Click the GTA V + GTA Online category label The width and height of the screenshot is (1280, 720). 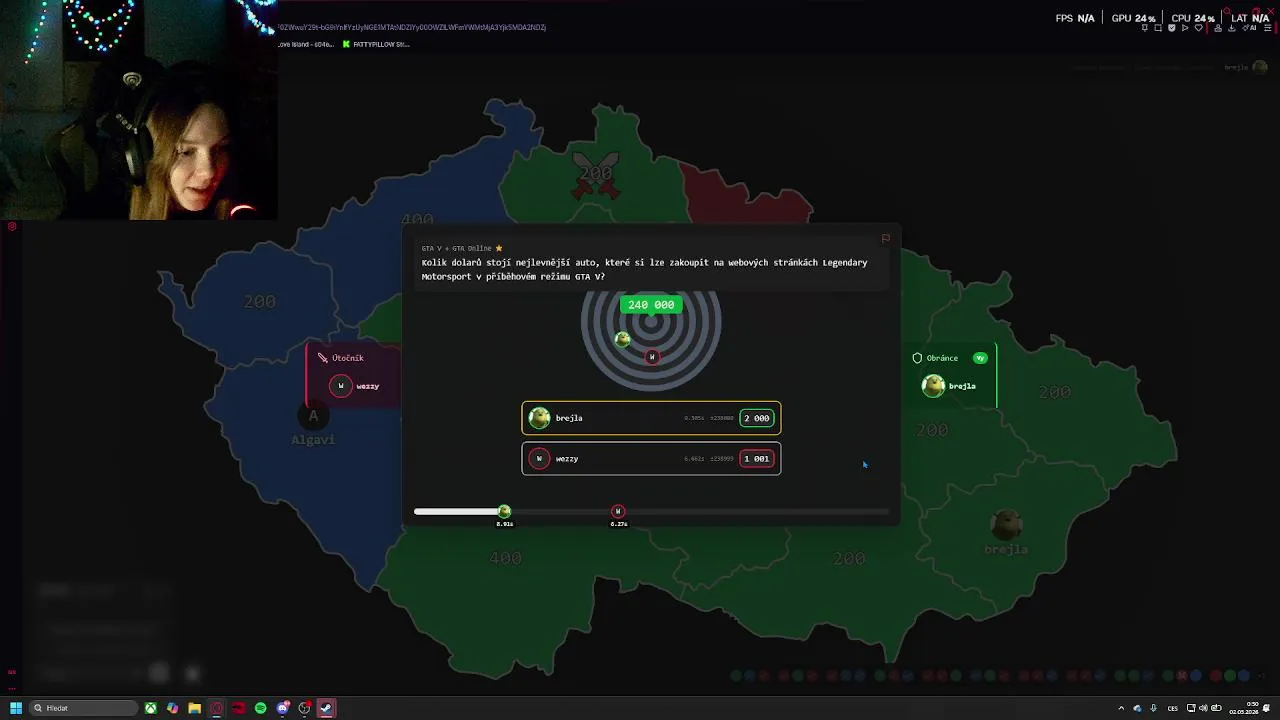pos(457,248)
